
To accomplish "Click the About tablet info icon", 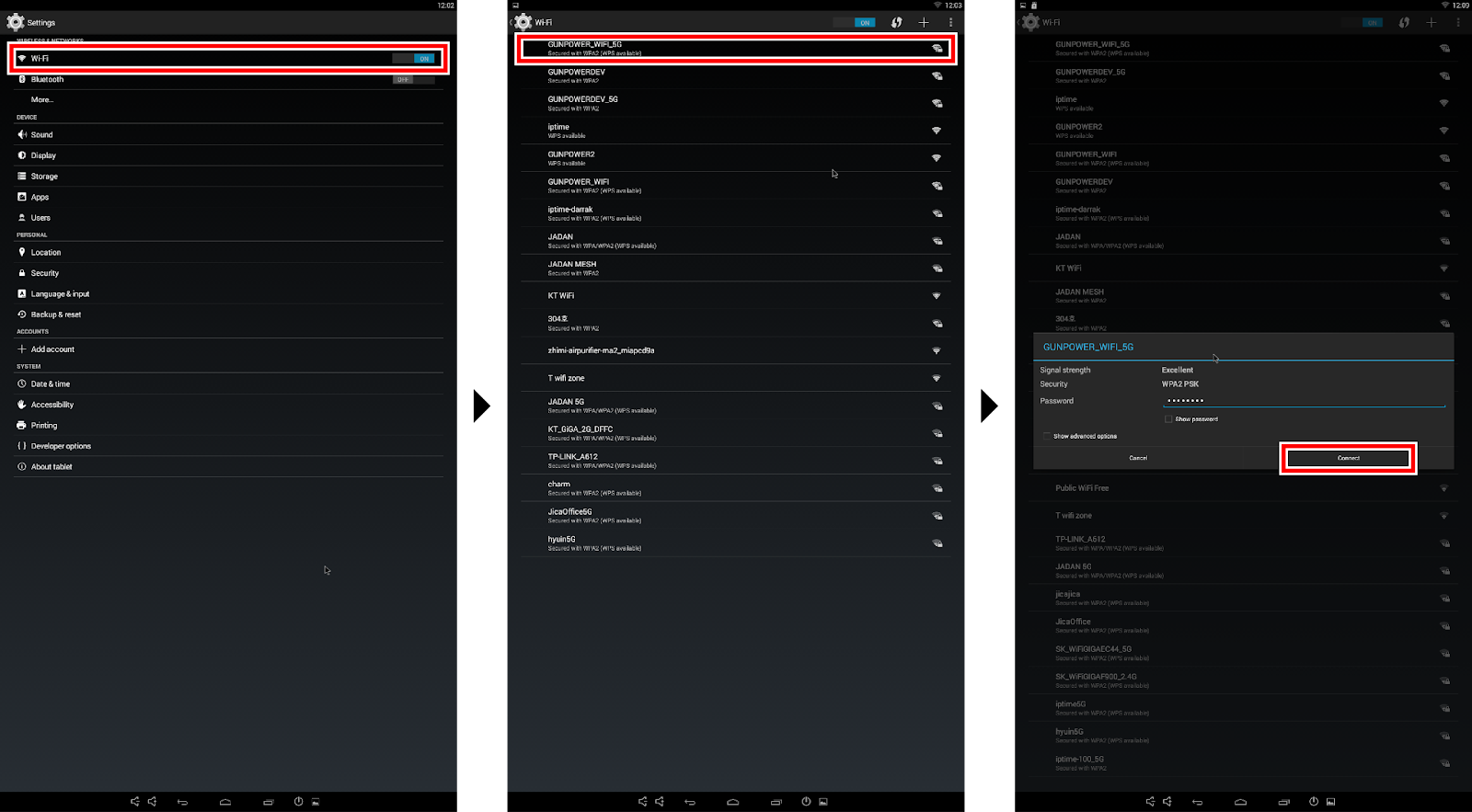I will [22, 466].
